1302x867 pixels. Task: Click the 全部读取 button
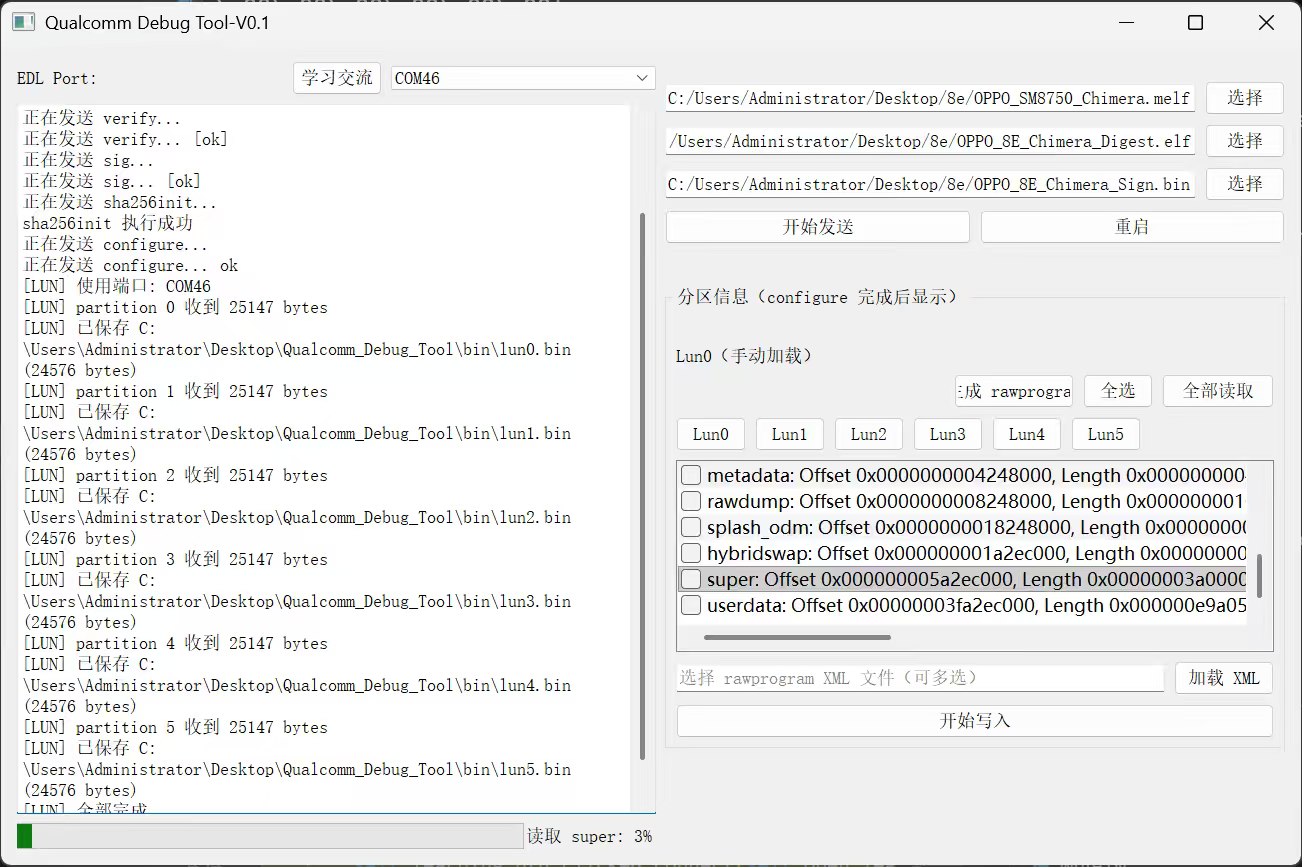pyautogui.click(x=1217, y=391)
